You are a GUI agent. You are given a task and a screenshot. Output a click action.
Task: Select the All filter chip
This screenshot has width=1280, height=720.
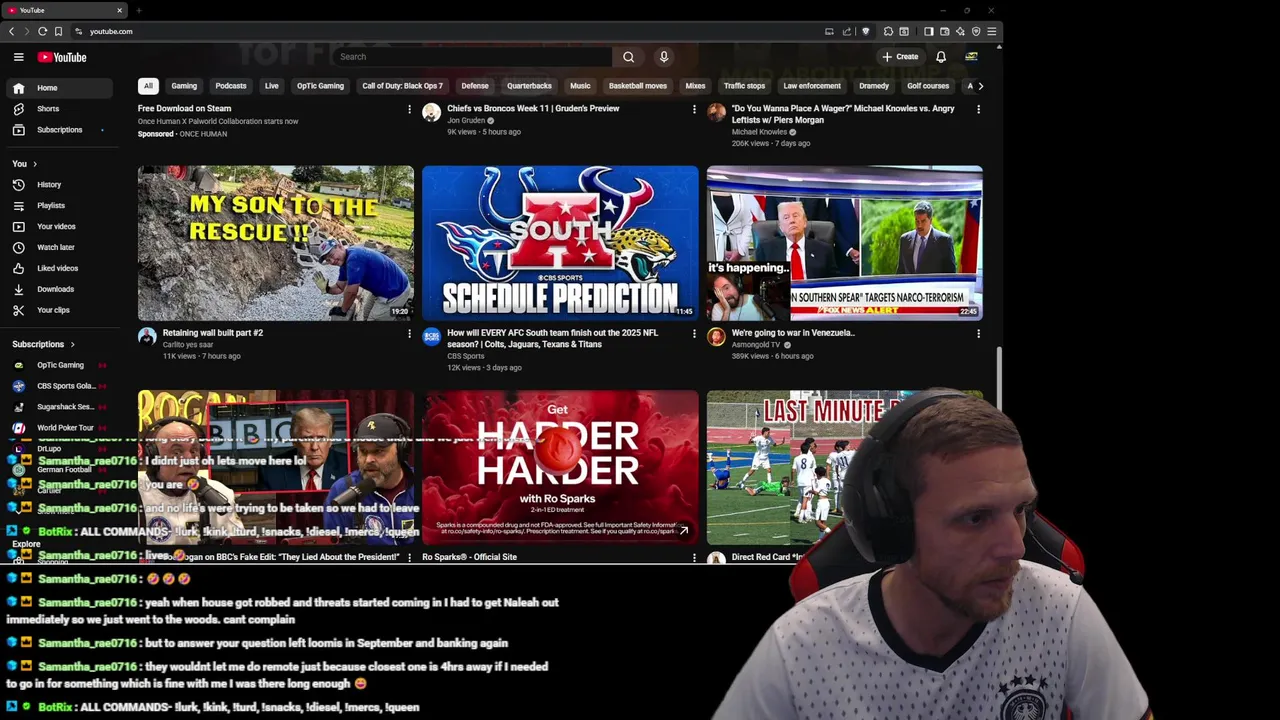click(x=148, y=86)
